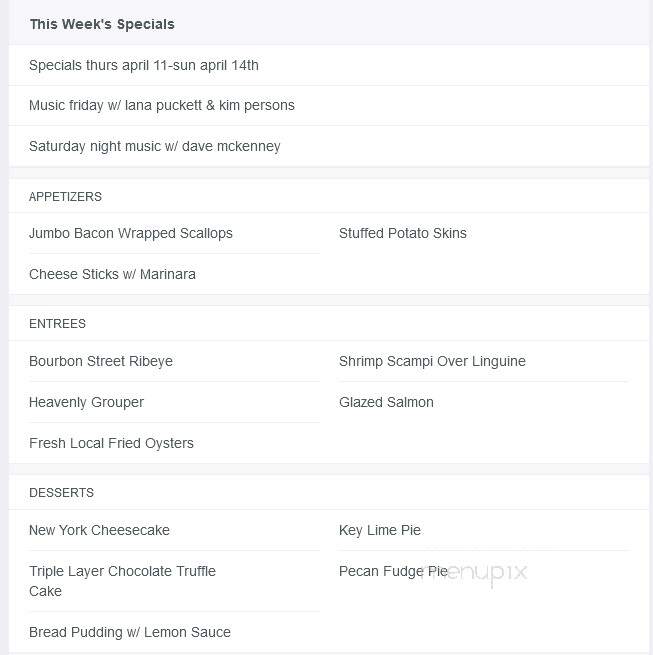Select Glazed Salmon entree

tap(386, 402)
